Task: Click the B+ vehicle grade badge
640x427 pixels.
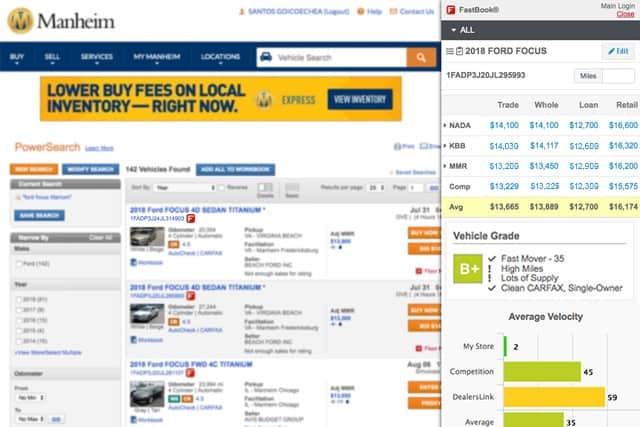Action: (x=468, y=269)
